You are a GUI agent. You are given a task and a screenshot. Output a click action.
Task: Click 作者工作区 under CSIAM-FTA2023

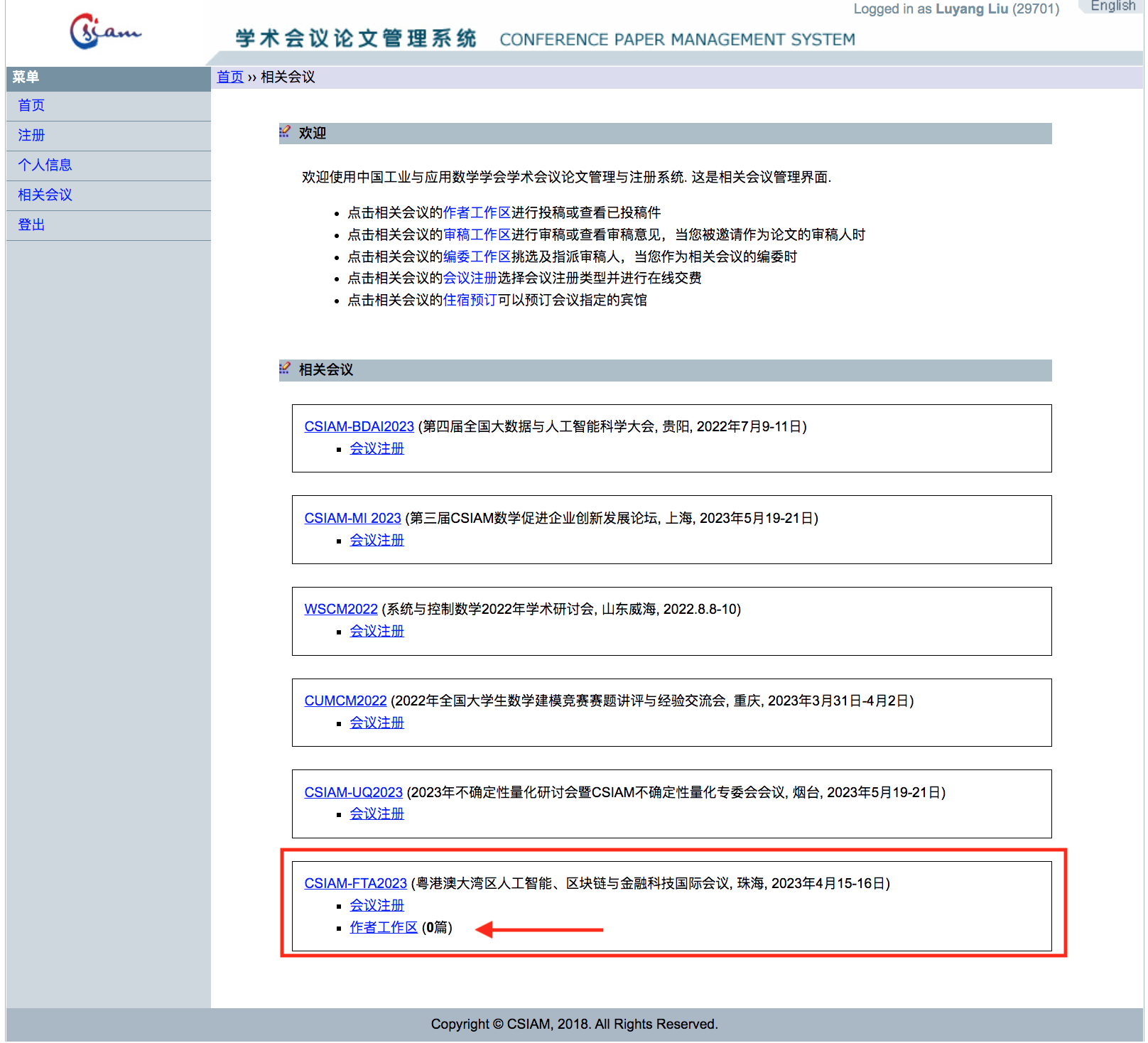tap(384, 928)
